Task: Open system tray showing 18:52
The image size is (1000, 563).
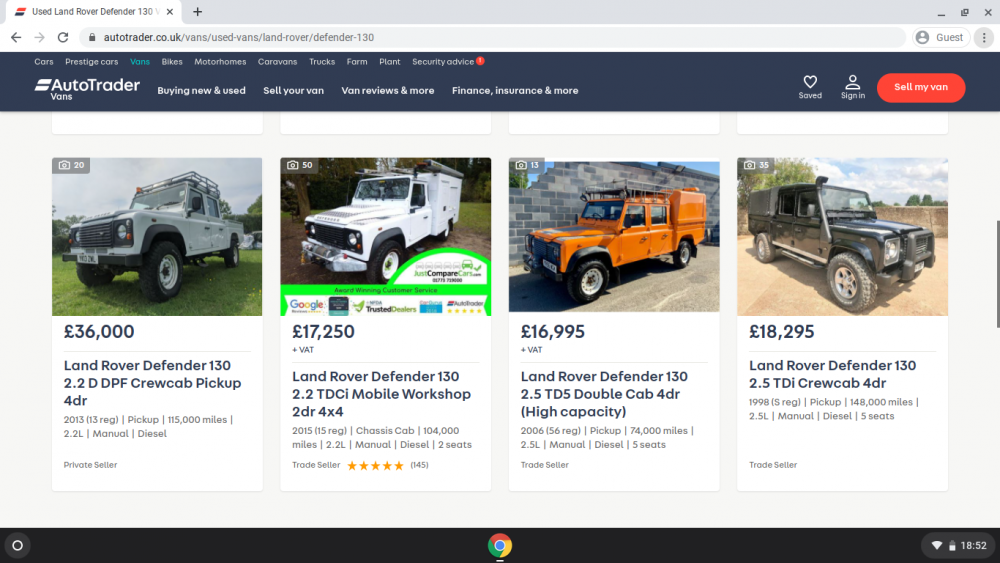Action: tap(959, 546)
